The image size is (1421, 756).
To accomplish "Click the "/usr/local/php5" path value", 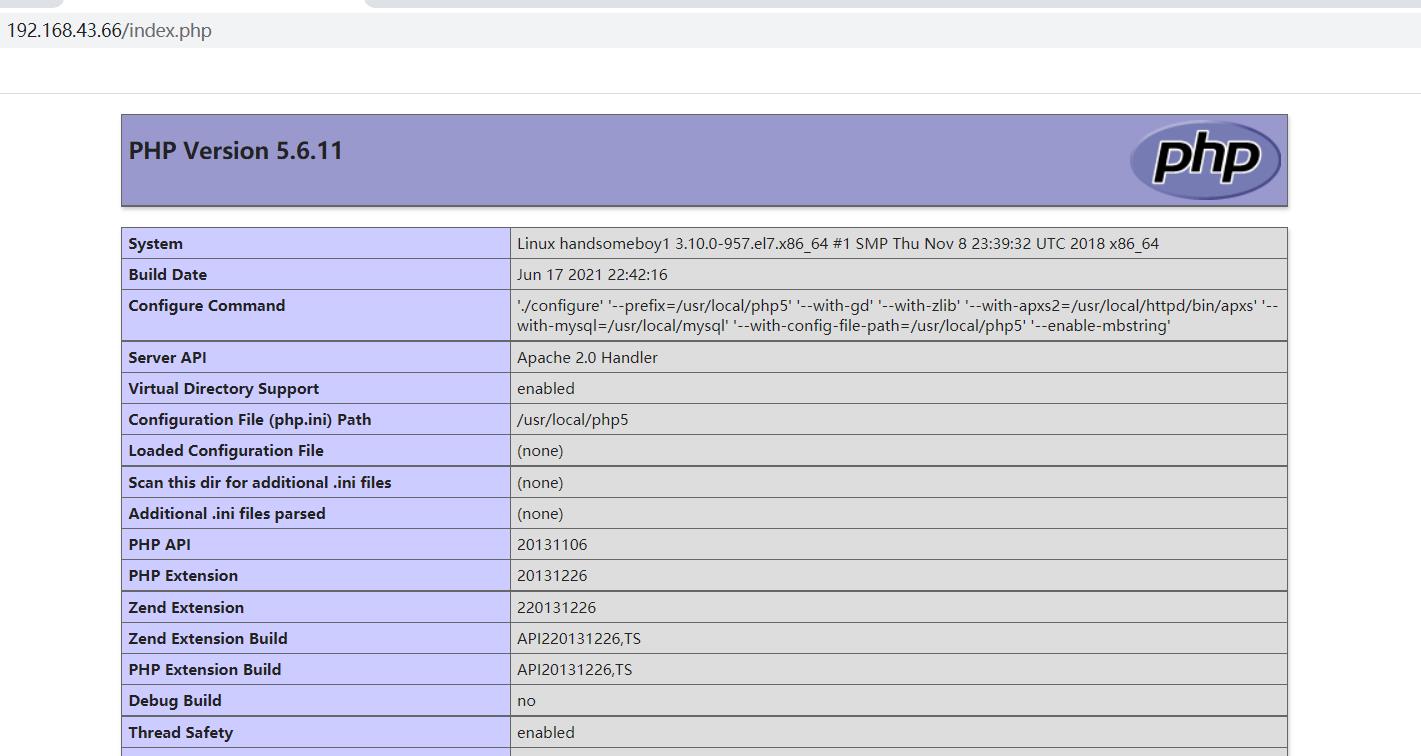I will point(573,420).
